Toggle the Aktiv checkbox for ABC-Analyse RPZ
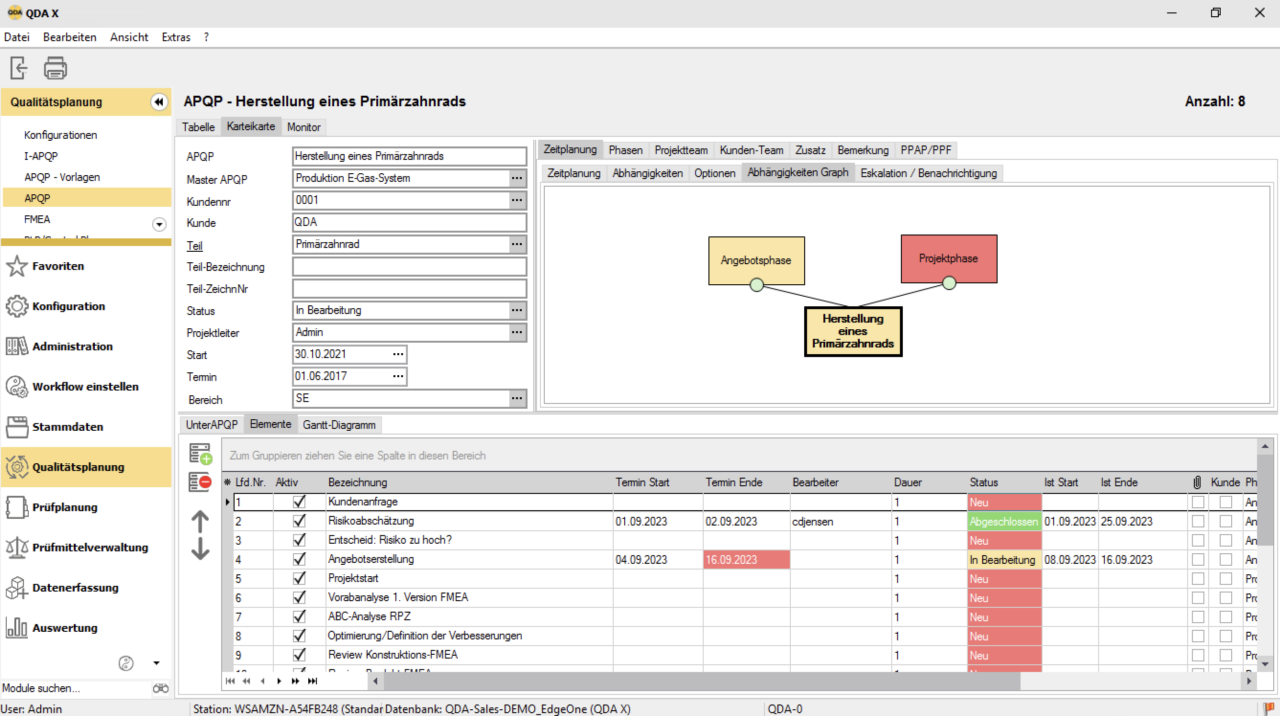 coord(299,617)
